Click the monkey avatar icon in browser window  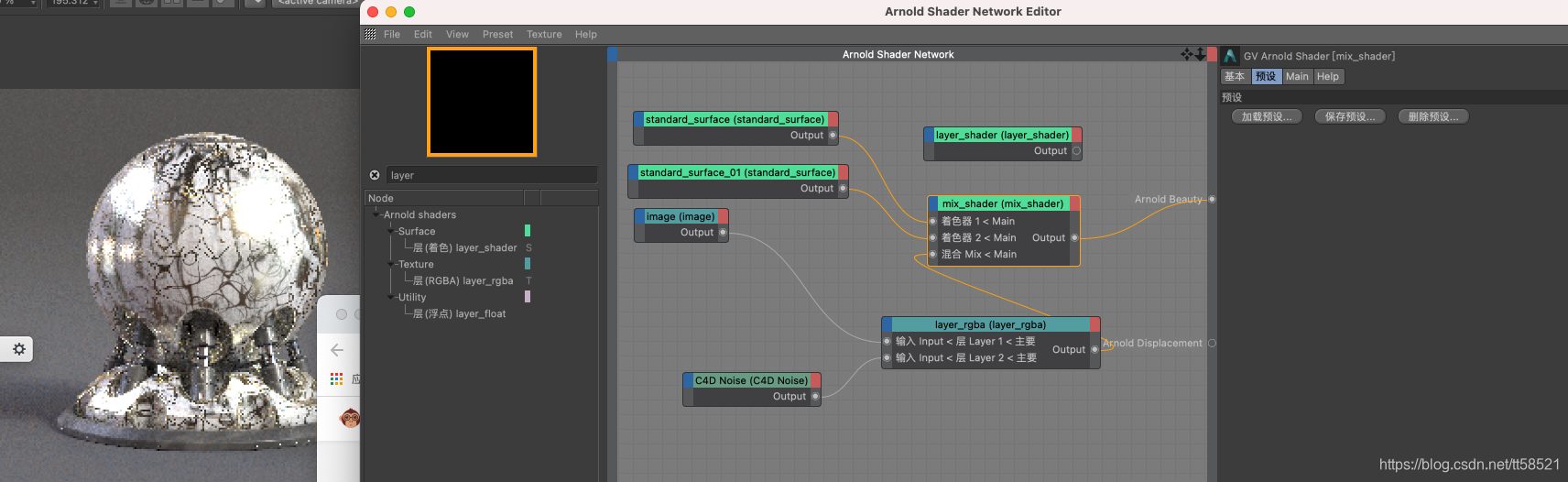(x=350, y=419)
